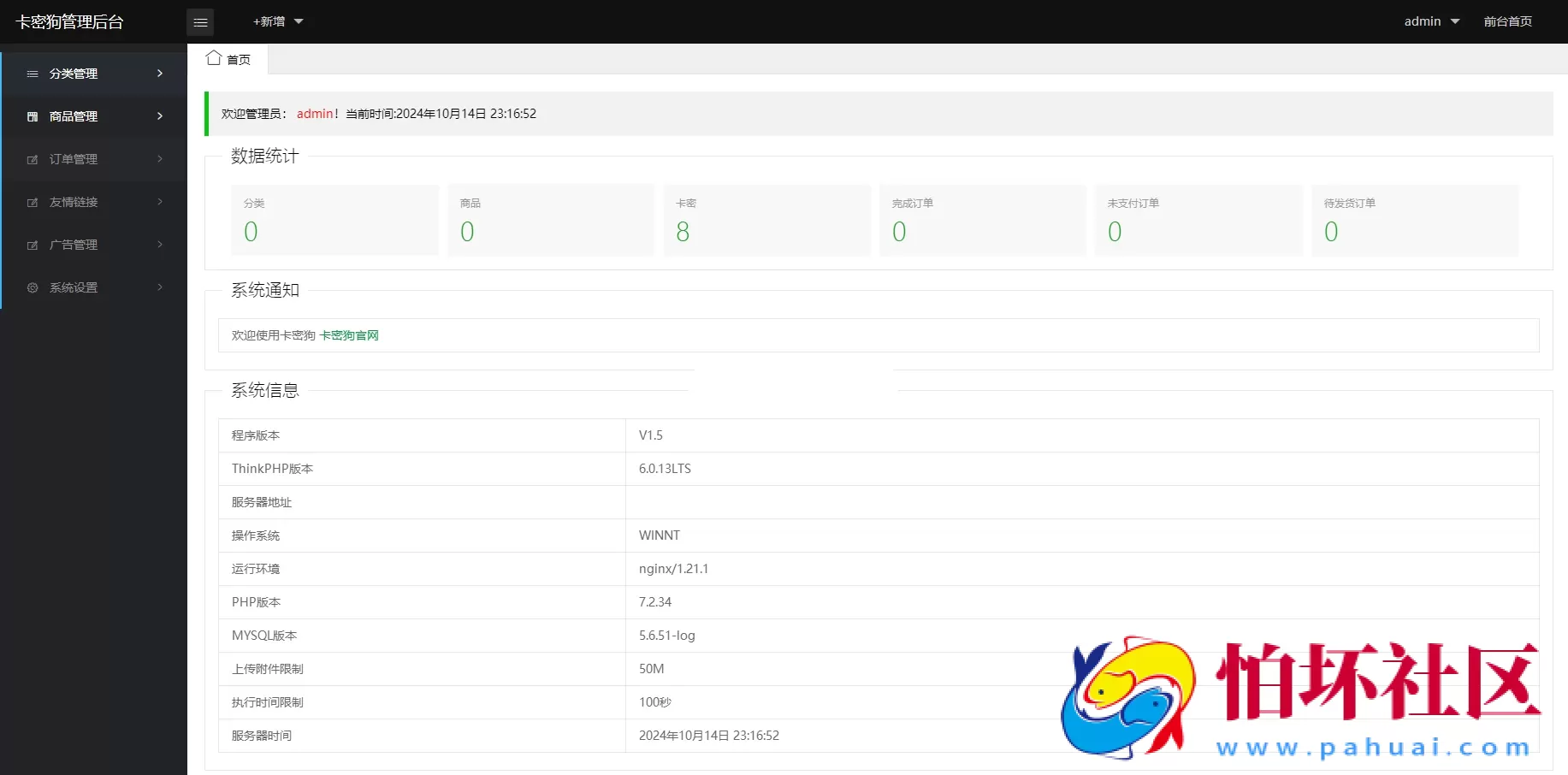1568x775 pixels.
Task: Click the 系统设置 gear icon
Action: click(33, 287)
